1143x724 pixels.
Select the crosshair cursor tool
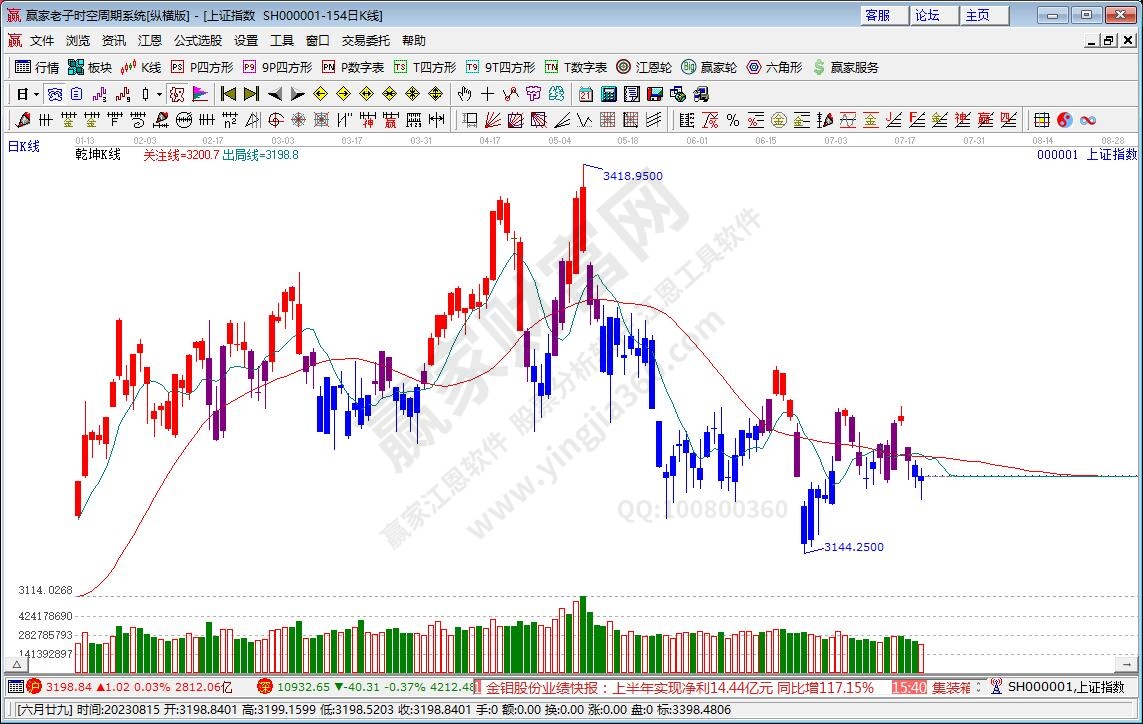(x=487, y=94)
